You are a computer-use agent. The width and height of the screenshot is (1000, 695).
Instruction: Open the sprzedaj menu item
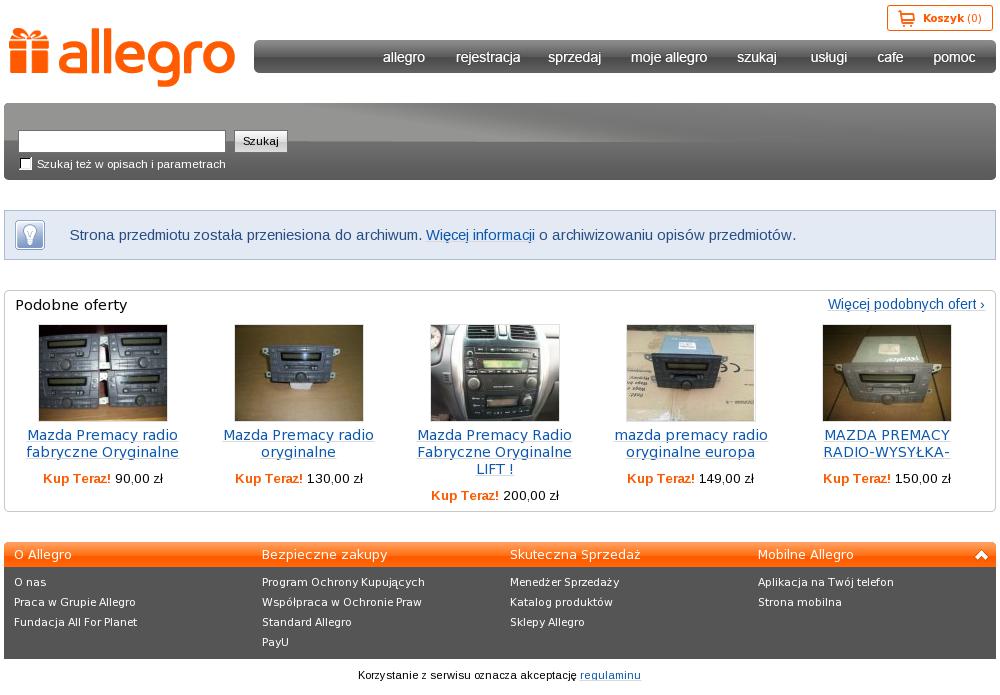pyautogui.click(x=575, y=57)
